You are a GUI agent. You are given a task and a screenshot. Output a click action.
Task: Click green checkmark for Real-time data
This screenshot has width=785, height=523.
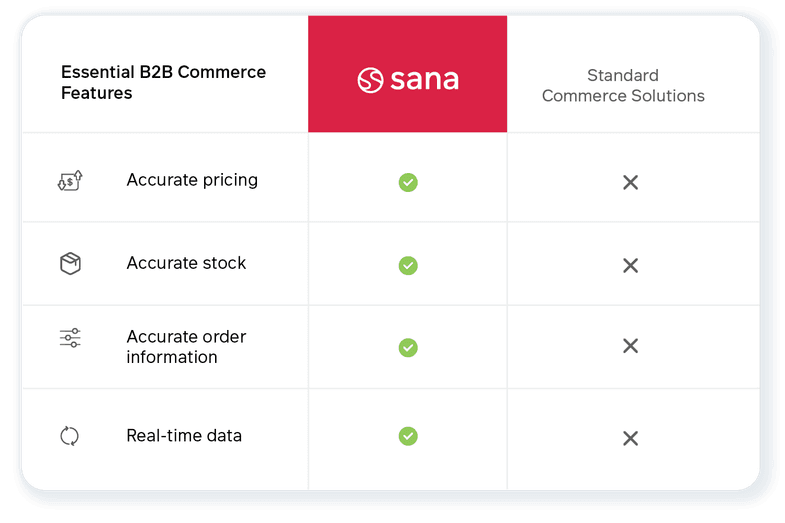[x=408, y=436]
